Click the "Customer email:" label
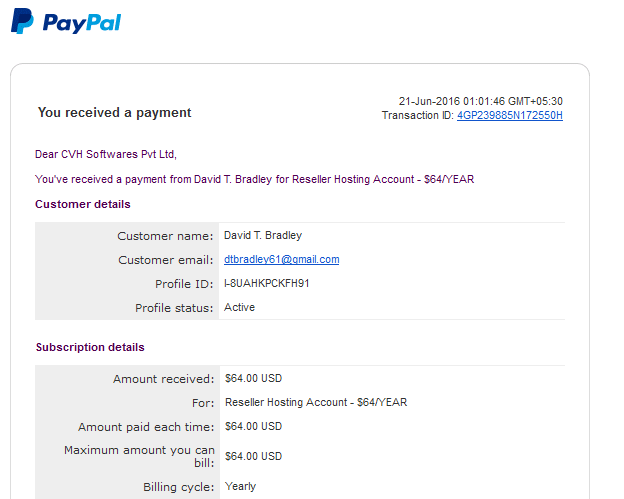This screenshot has width=624, height=499. tap(166, 260)
